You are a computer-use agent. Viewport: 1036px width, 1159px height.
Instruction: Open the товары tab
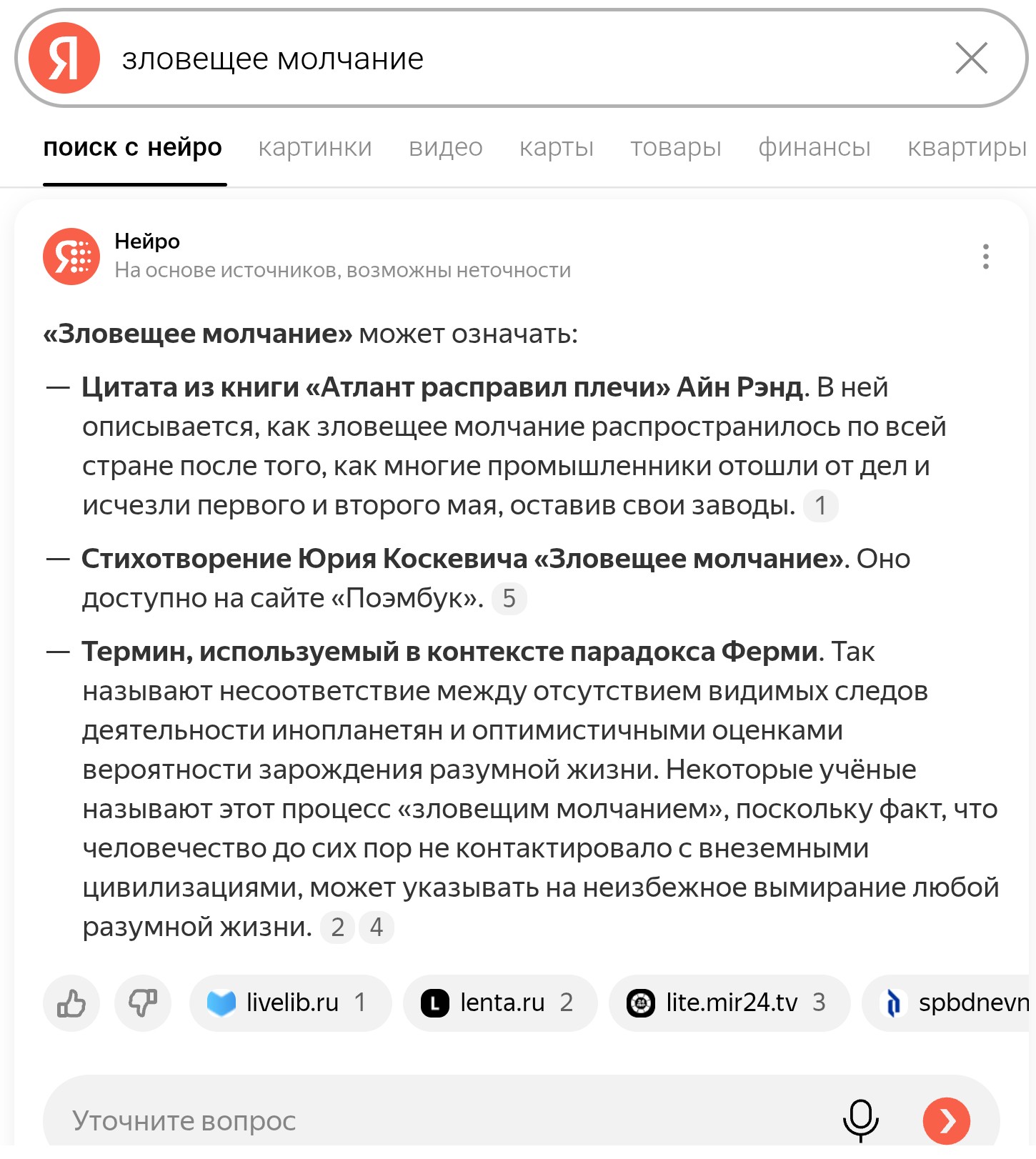pos(676,147)
